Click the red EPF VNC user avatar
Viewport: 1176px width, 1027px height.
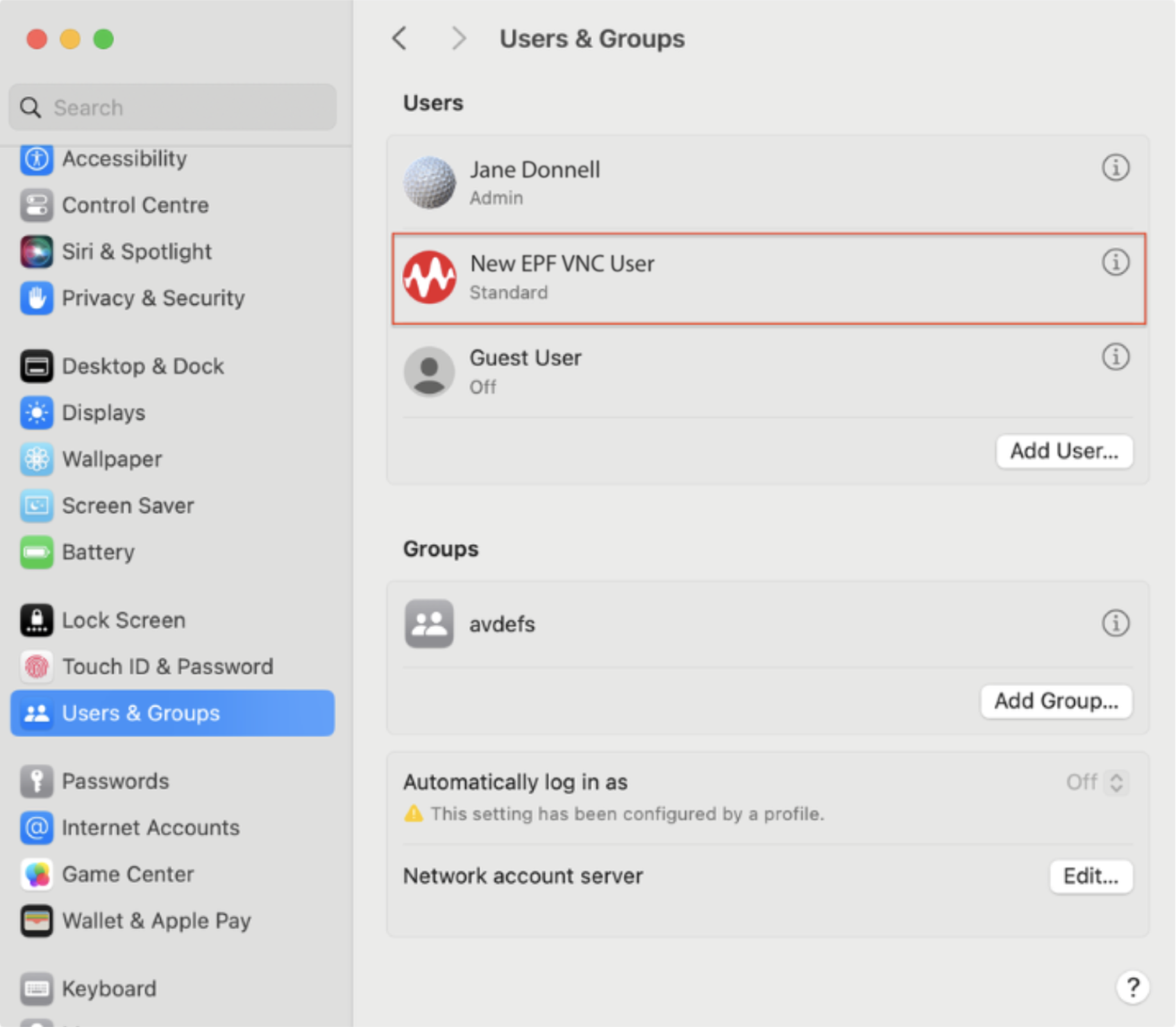(430, 277)
